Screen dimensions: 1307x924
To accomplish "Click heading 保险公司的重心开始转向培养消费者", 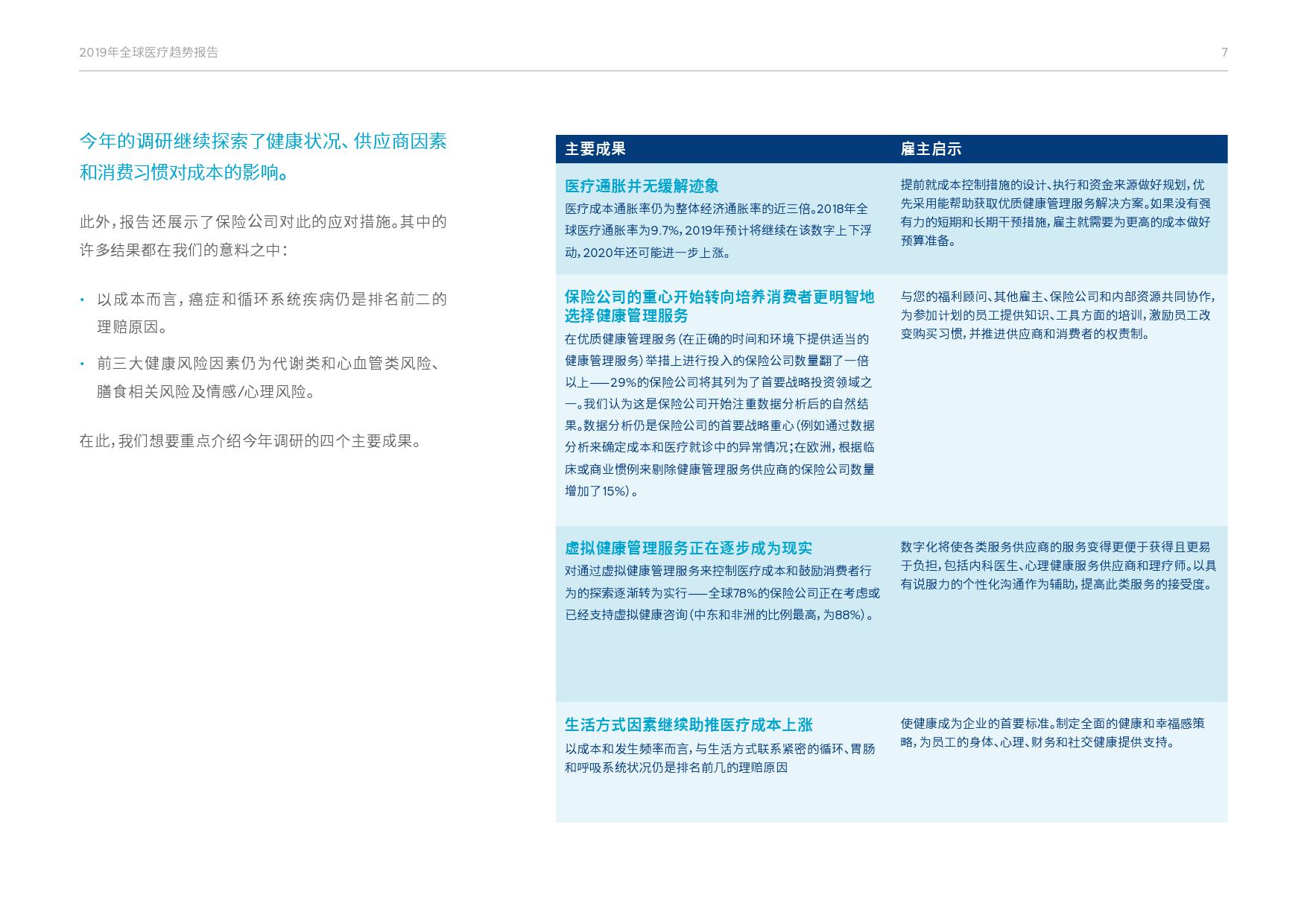I will pyautogui.click(x=719, y=306).
